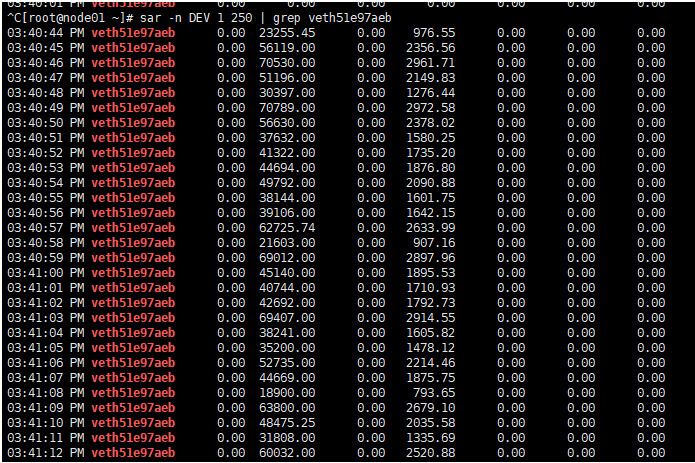Select value 44669.00
Screen dimensions: 695x463
click(287, 378)
